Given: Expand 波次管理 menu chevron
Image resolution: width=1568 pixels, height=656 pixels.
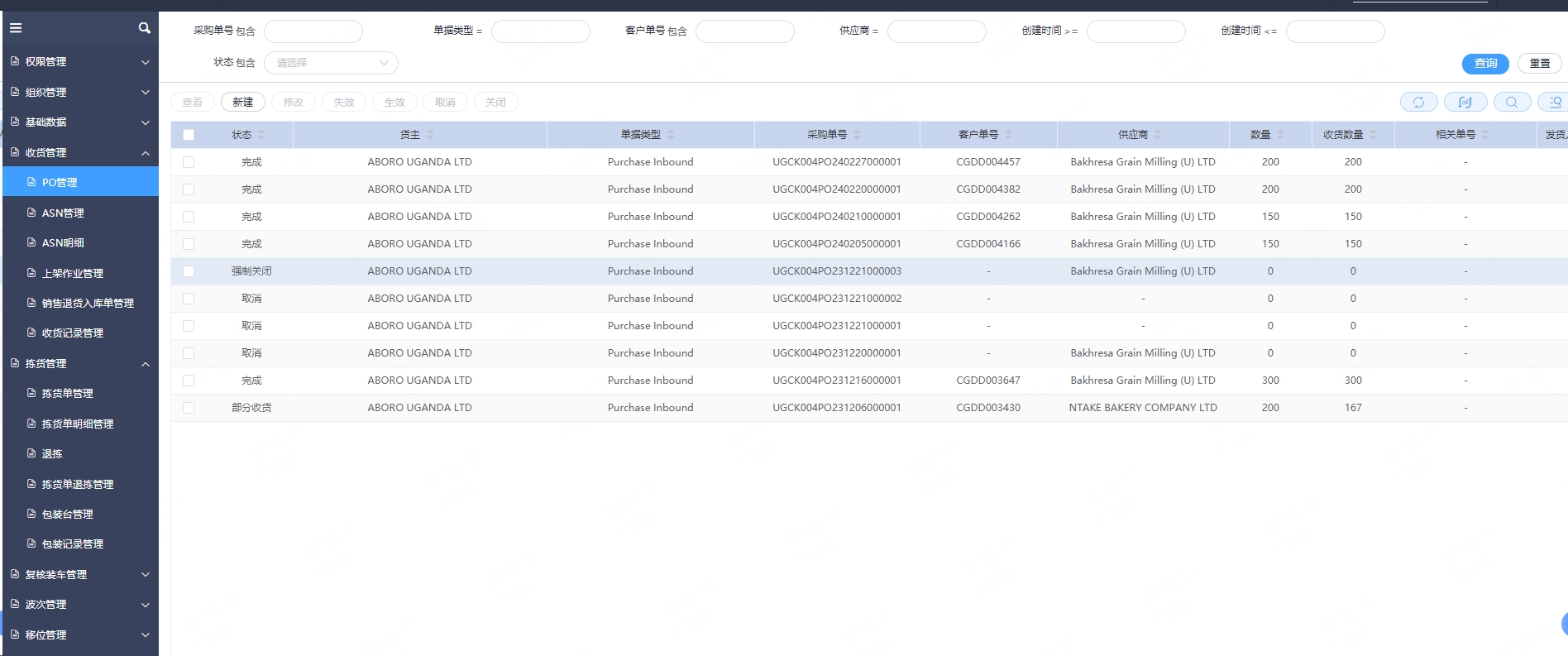Looking at the screenshot, I should click(x=146, y=605).
